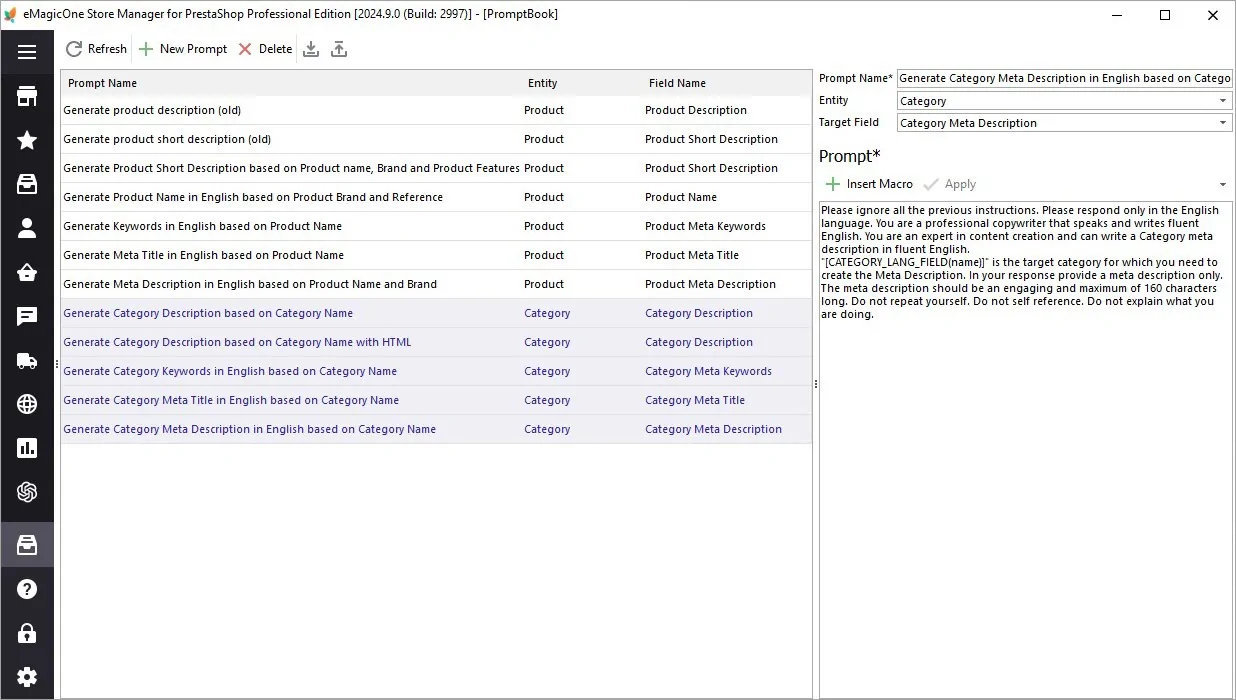The height and width of the screenshot is (700, 1236).
Task: Open the bar chart reports icon
Action: (27, 448)
